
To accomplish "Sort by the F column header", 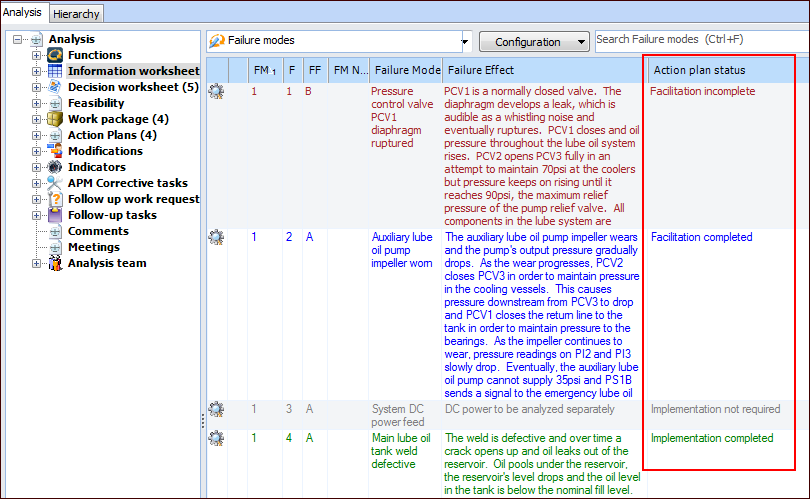I will [x=292, y=70].
